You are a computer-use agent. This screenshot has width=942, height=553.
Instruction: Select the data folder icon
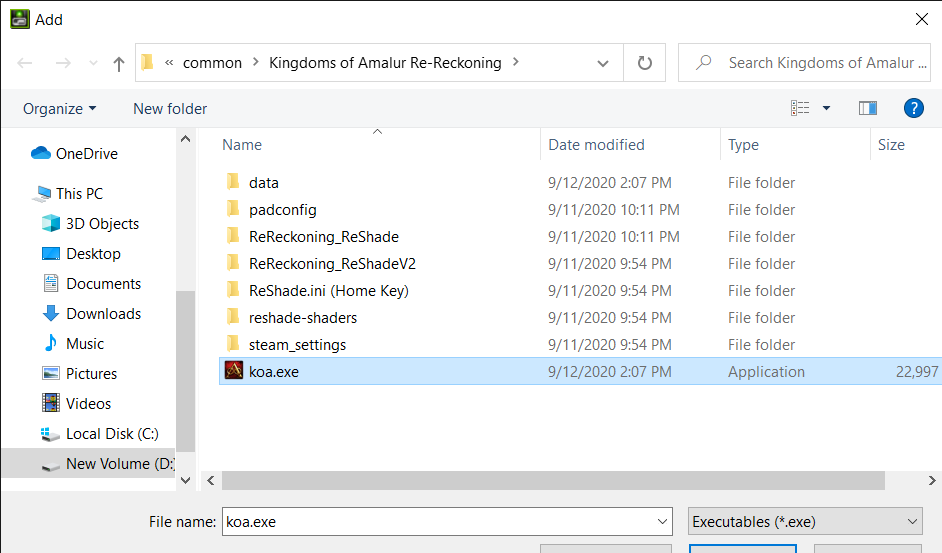coord(233,182)
